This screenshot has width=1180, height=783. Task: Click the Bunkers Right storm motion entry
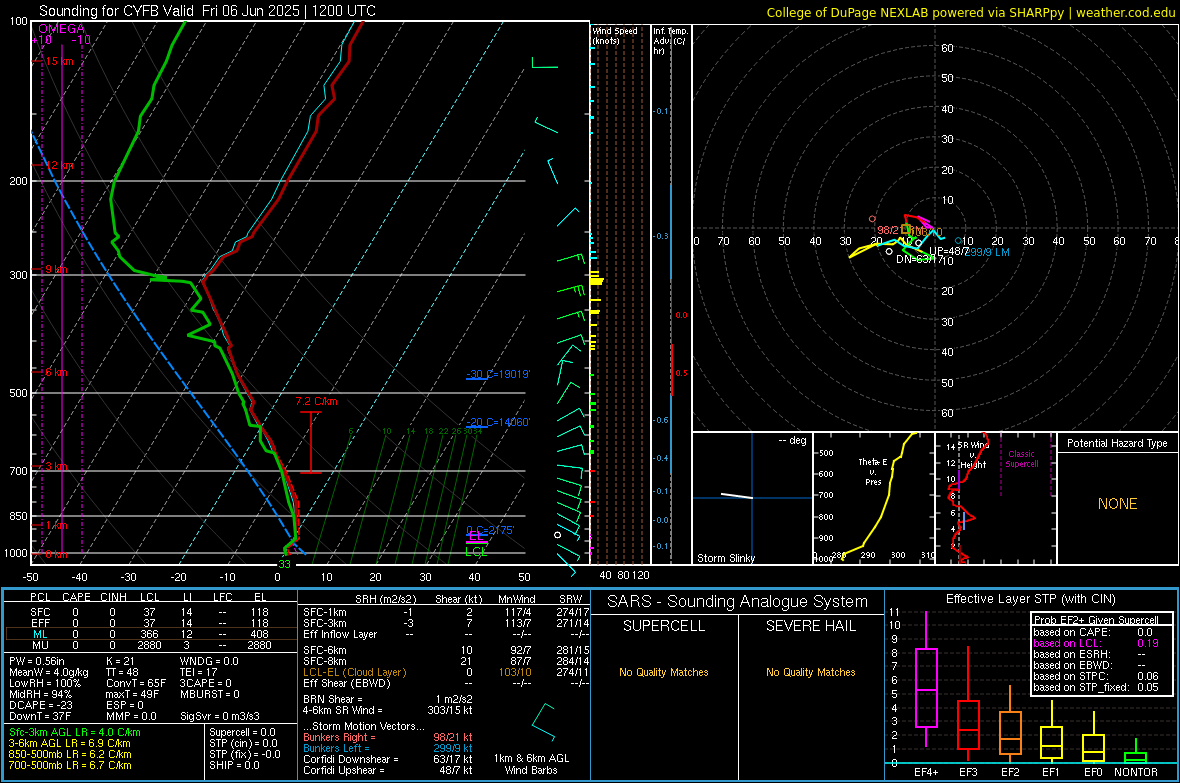[x=388, y=737]
